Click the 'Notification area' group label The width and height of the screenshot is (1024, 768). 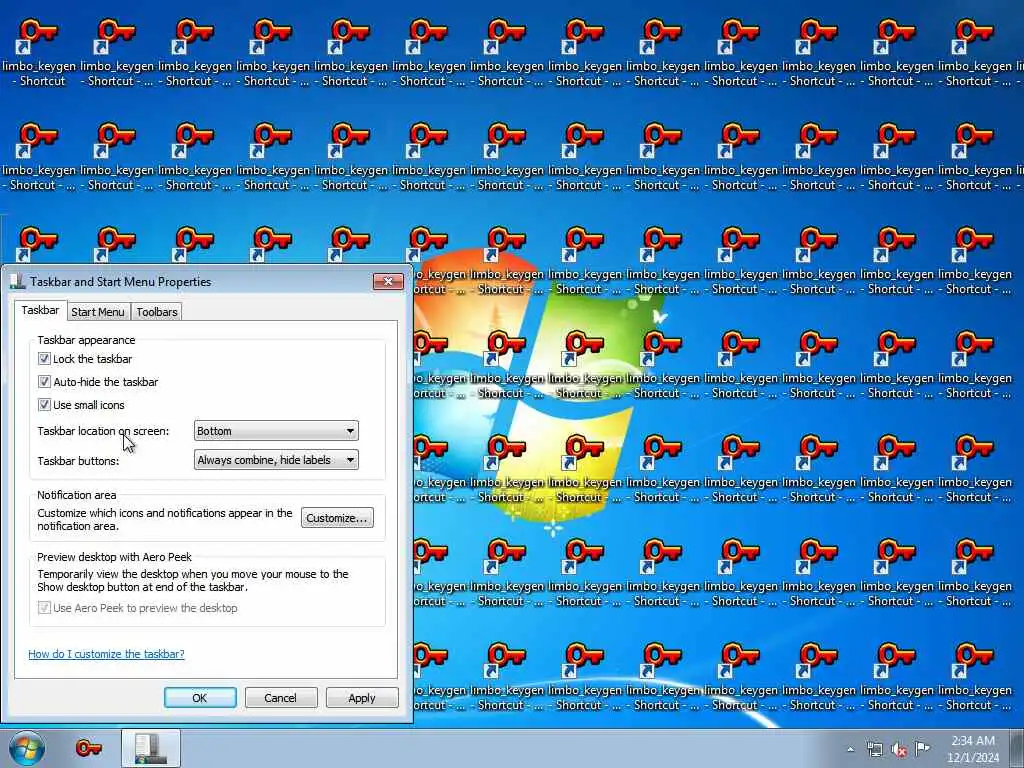click(76, 495)
